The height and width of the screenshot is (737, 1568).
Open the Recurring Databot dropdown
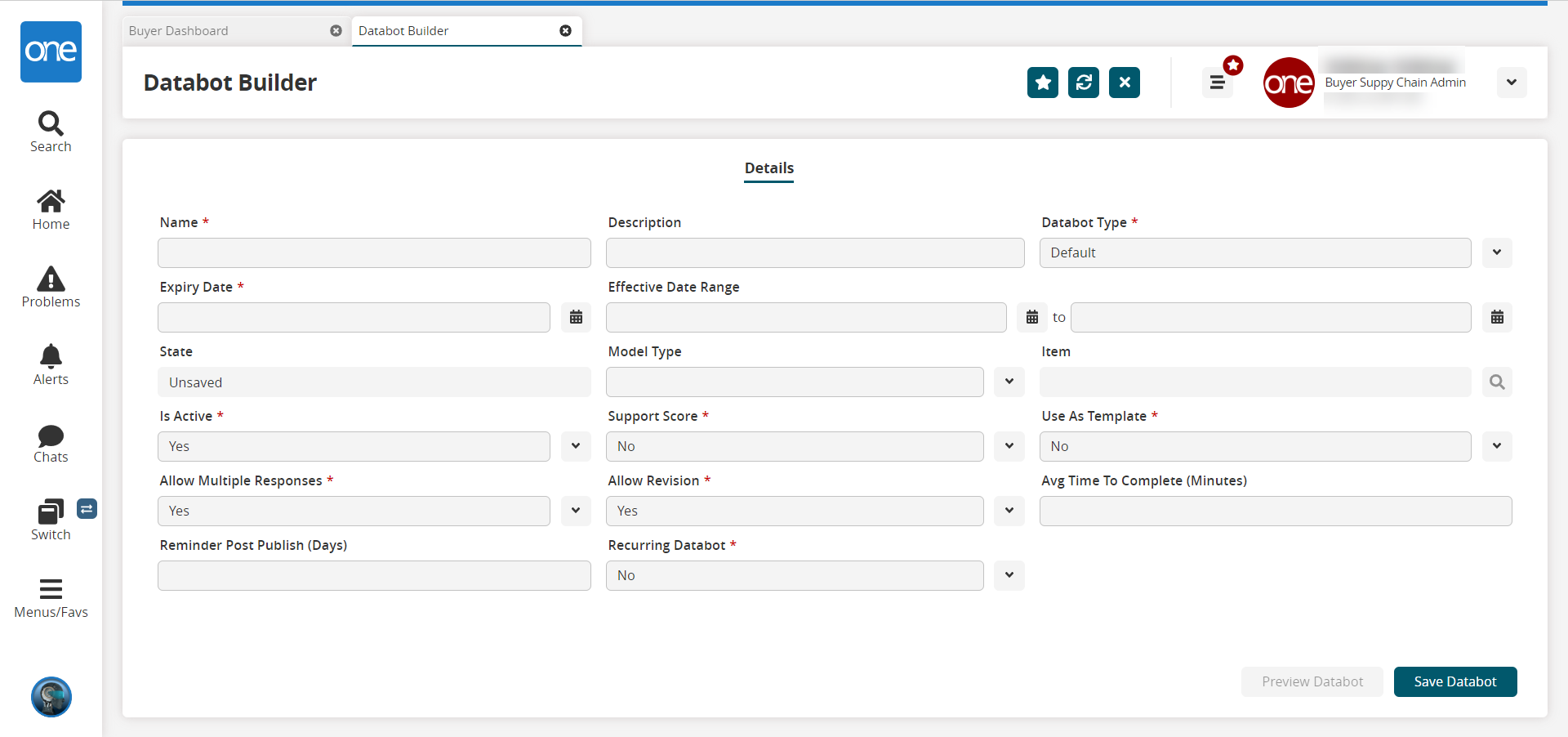click(x=1009, y=575)
